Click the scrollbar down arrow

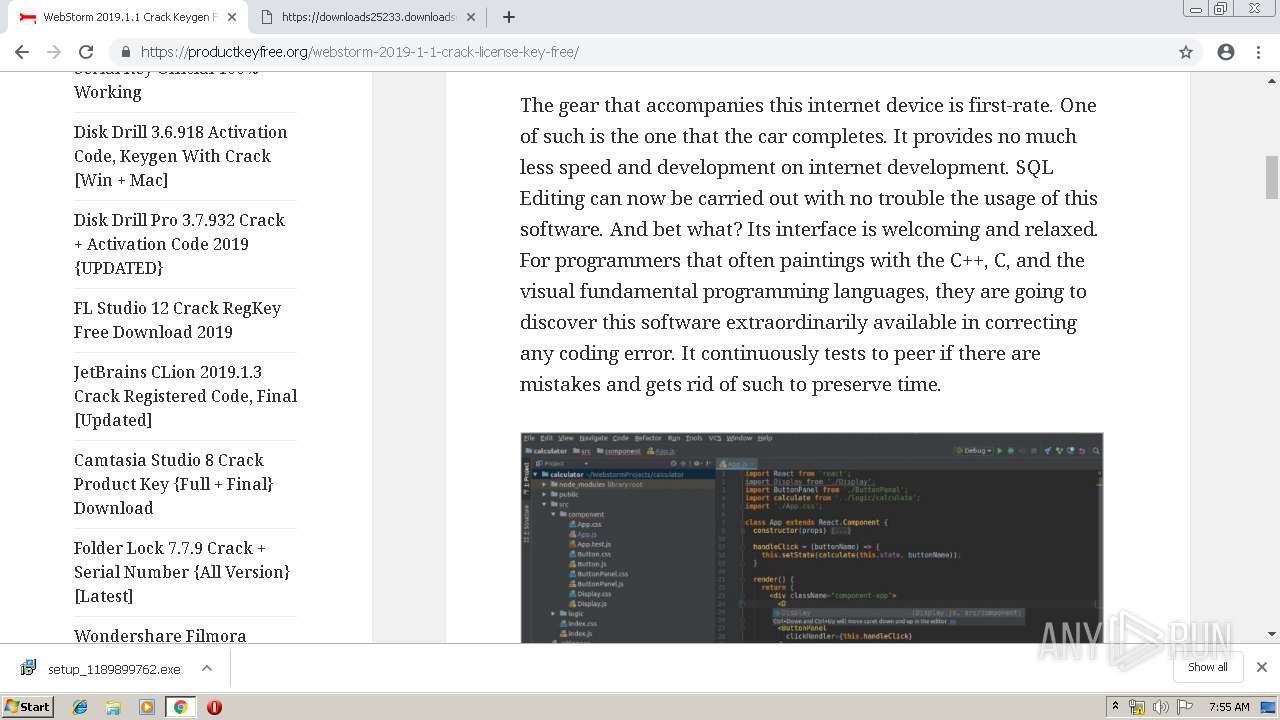click(x=1272, y=634)
